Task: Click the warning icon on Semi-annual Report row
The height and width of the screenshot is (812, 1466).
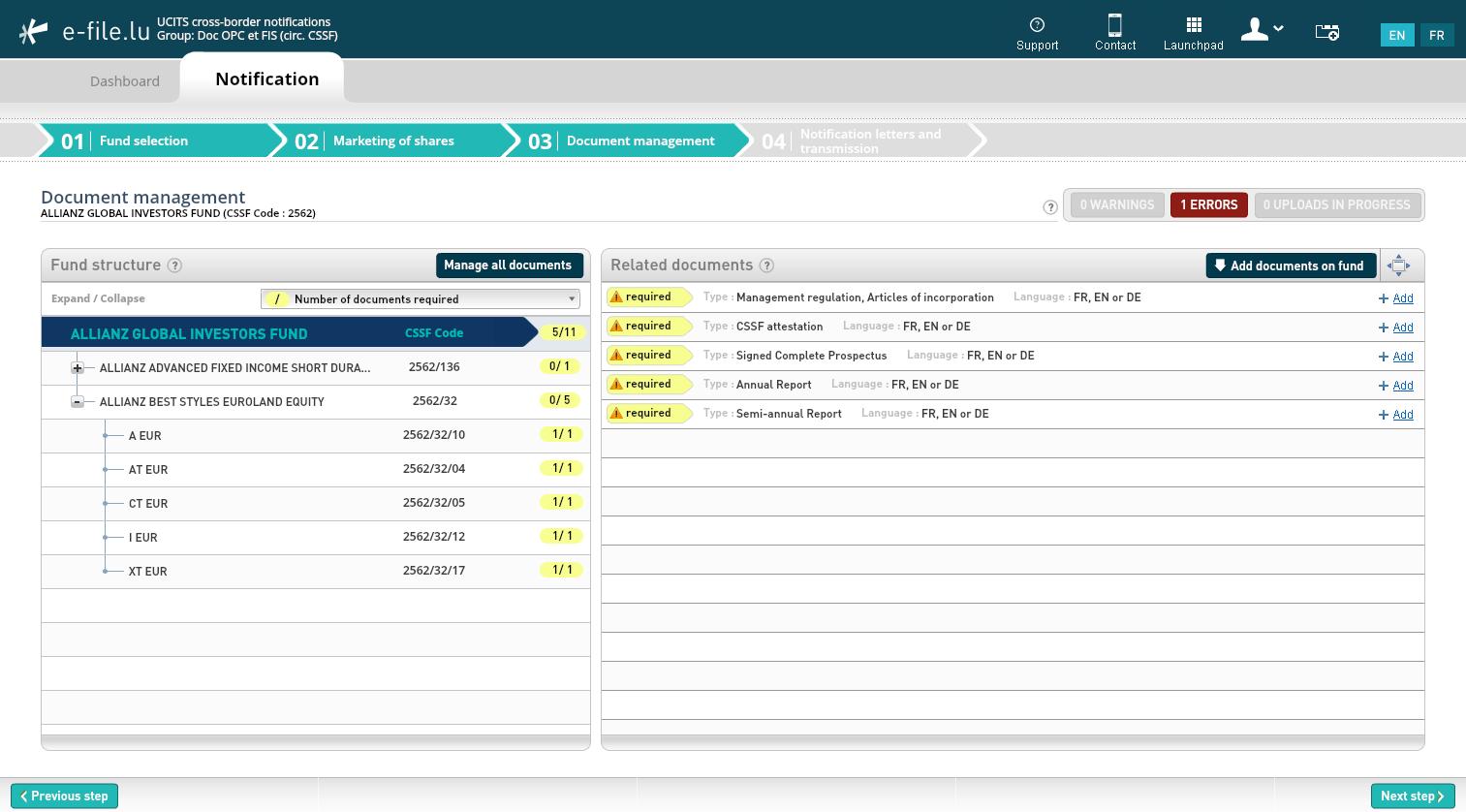Action: [616, 414]
